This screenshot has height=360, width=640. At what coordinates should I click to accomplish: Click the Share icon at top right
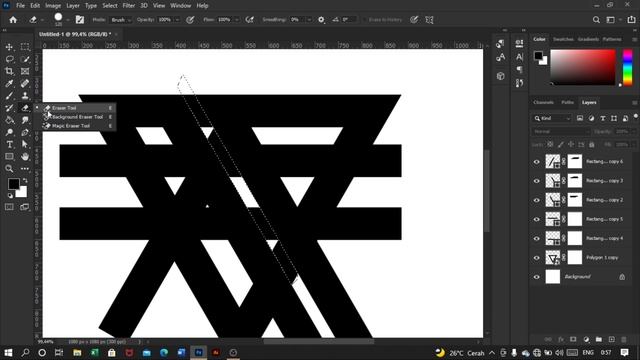631,20
